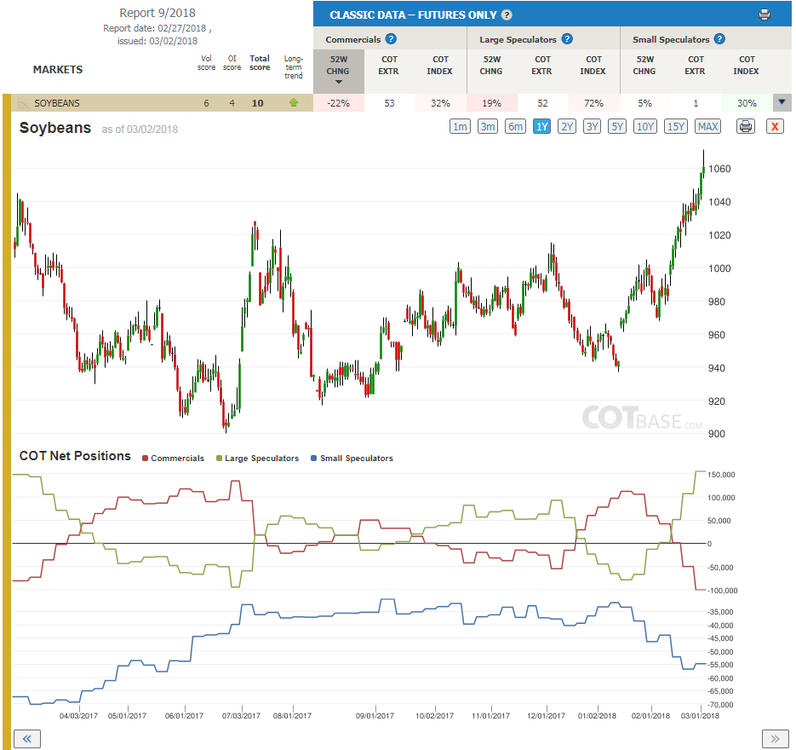Sort by Small Speculators COT EXTR column
Screen dimensions: 796x750
(695, 66)
